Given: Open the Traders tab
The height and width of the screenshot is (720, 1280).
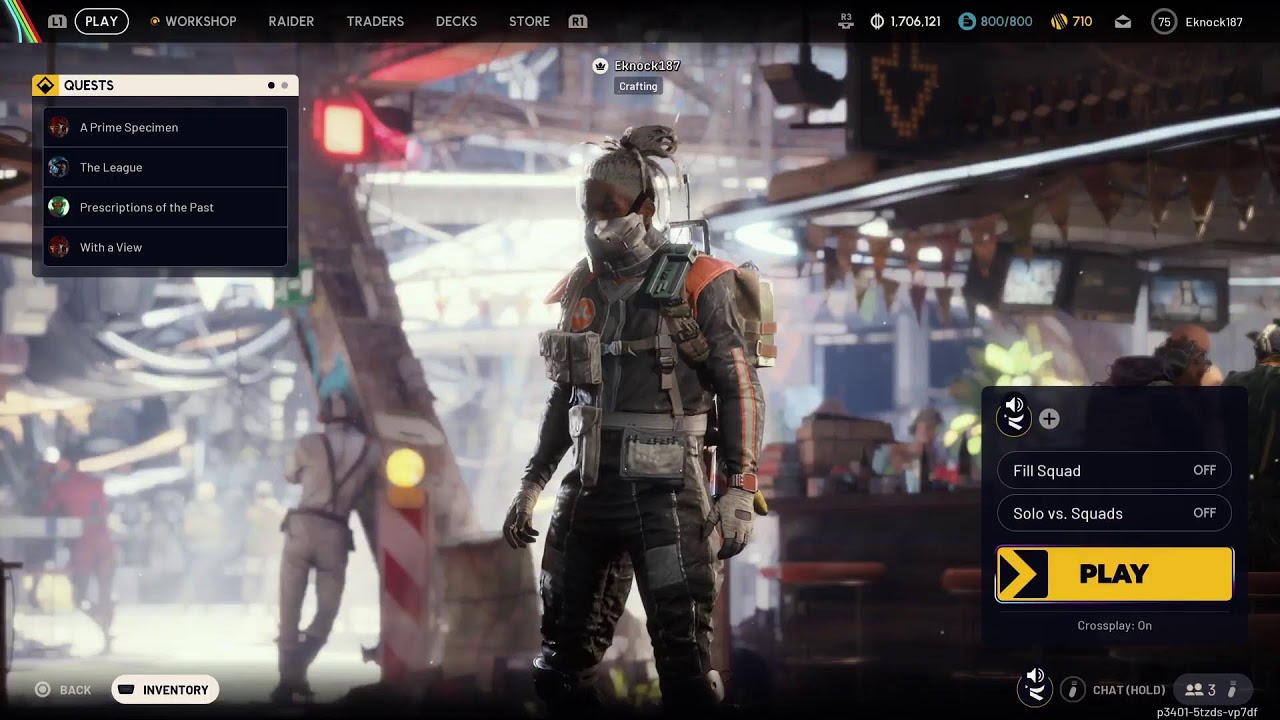Looking at the screenshot, I should coord(375,21).
